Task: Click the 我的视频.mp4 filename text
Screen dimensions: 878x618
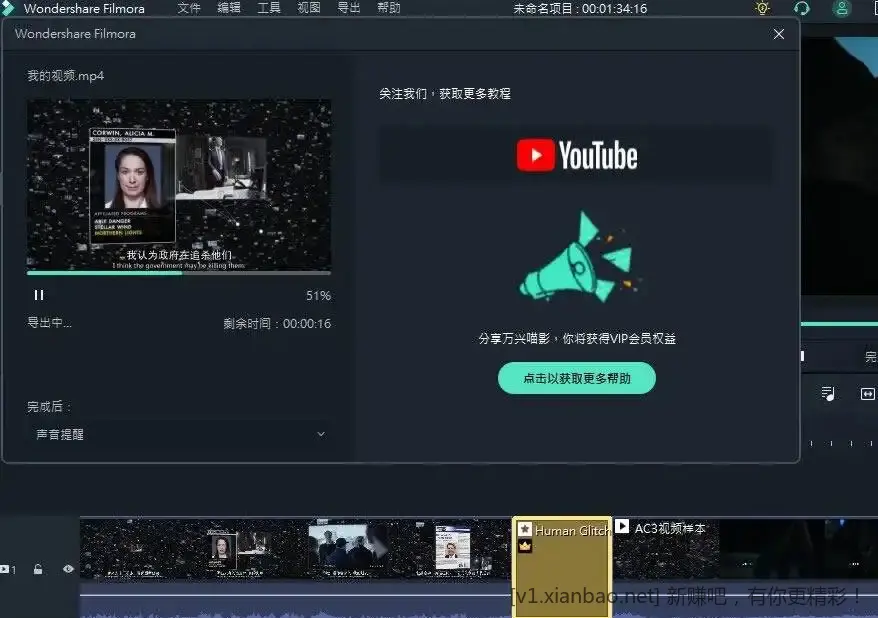Action: pos(66,76)
